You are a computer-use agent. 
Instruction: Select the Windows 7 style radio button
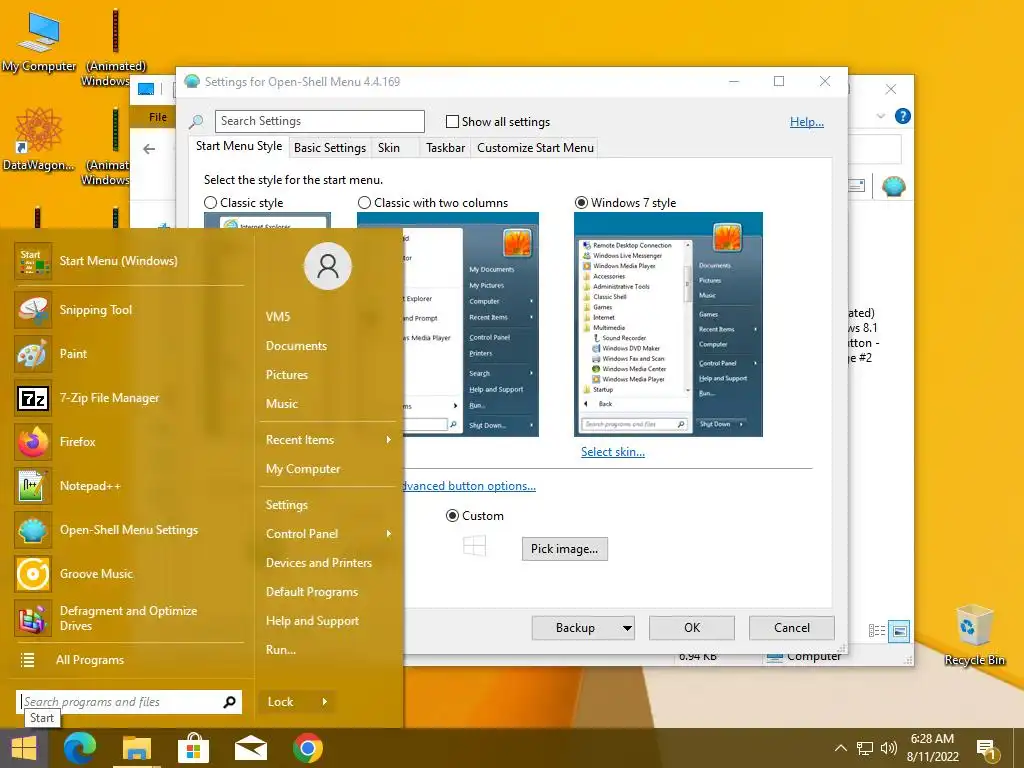click(x=581, y=203)
